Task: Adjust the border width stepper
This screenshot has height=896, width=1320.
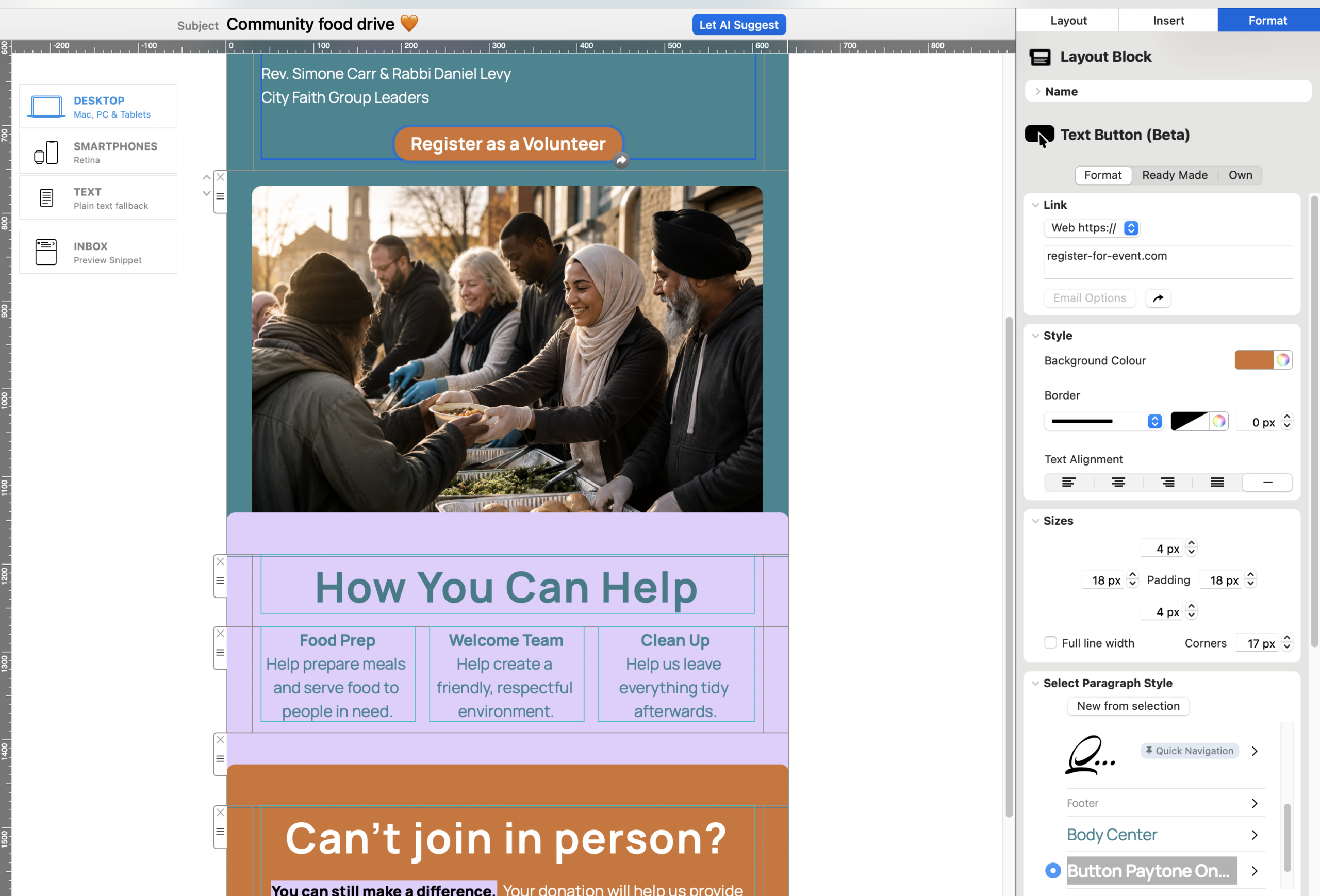Action: (1287, 421)
